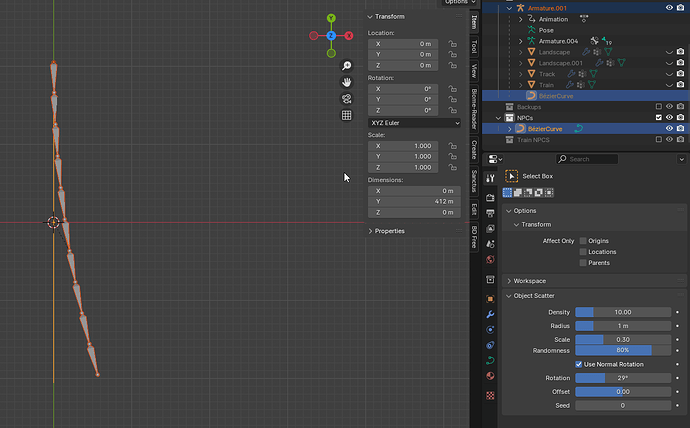Collapse Armature.001 in the outliner

tap(509, 8)
